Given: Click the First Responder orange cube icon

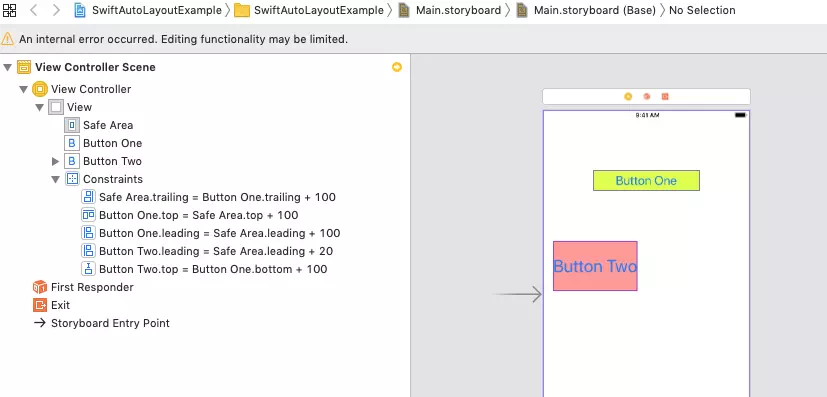Looking at the screenshot, I should click(40, 287).
